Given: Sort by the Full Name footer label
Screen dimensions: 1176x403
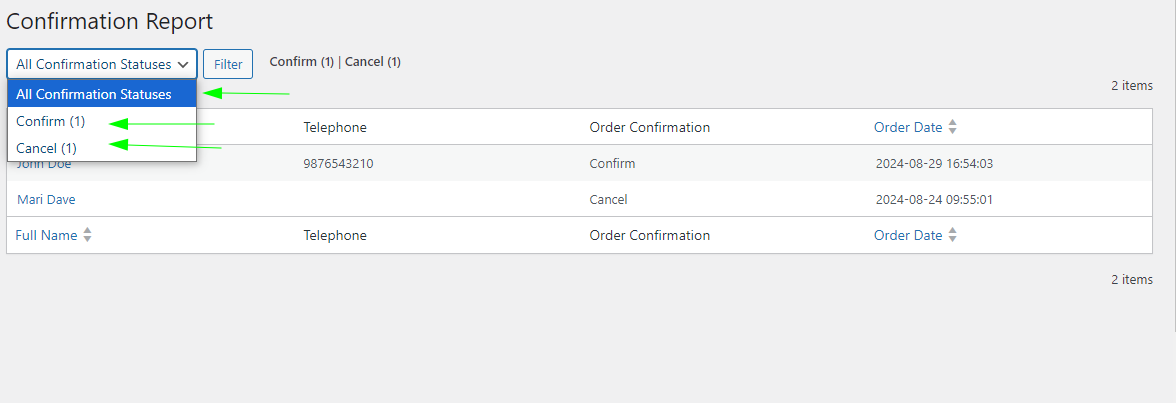Looking at the screenshot, I should click(46, 235).
